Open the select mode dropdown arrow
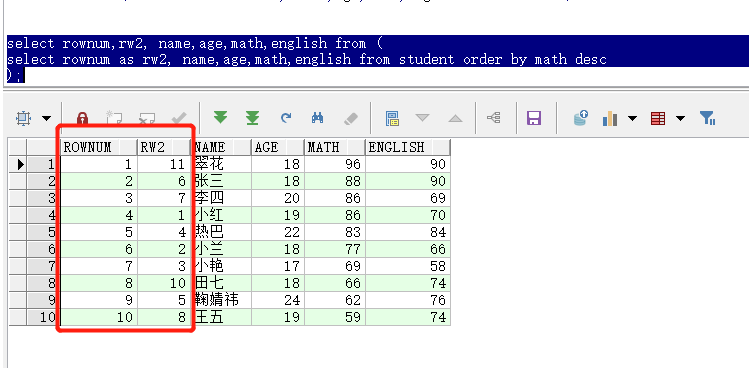Screen dimensions: 749x368 (x=46, y=118)
